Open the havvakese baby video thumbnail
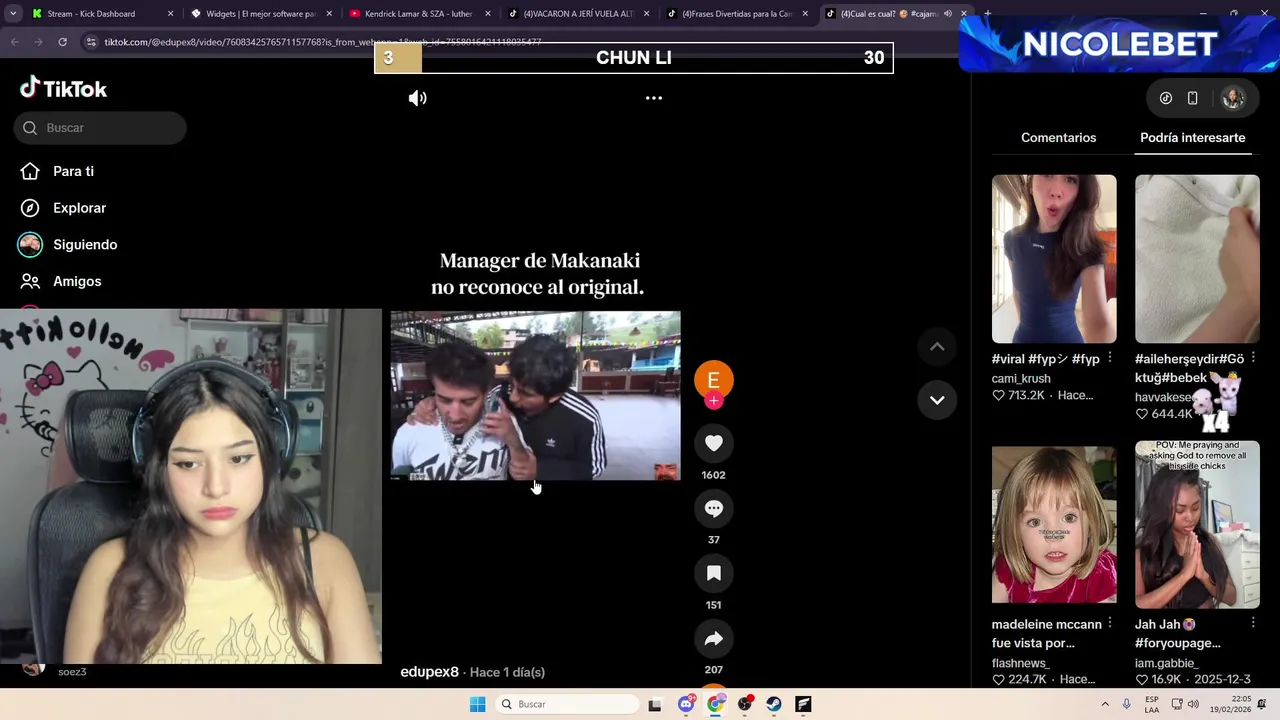The height and width of the screenshot is (720, 1280). tap(1197, 259)
